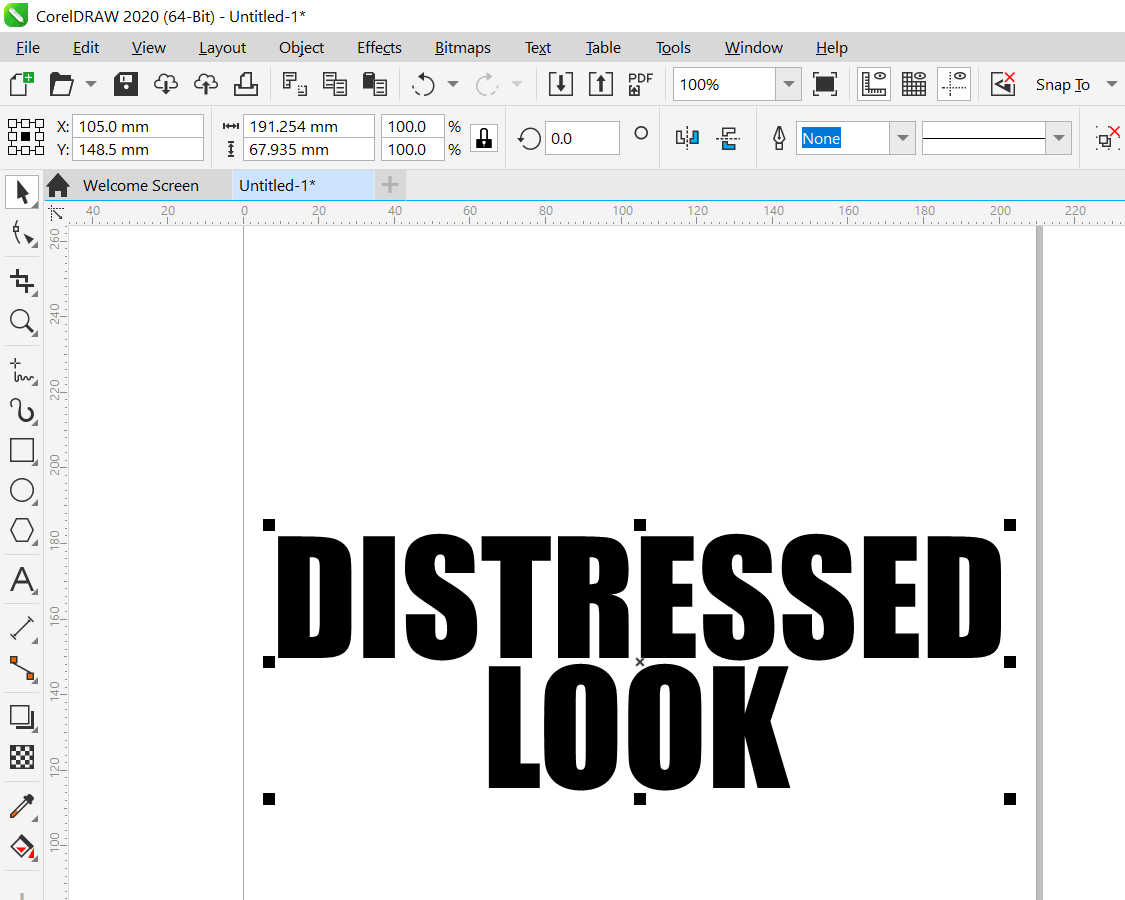
Task: Select the Artistic Media tool
Action: point(22,411)
